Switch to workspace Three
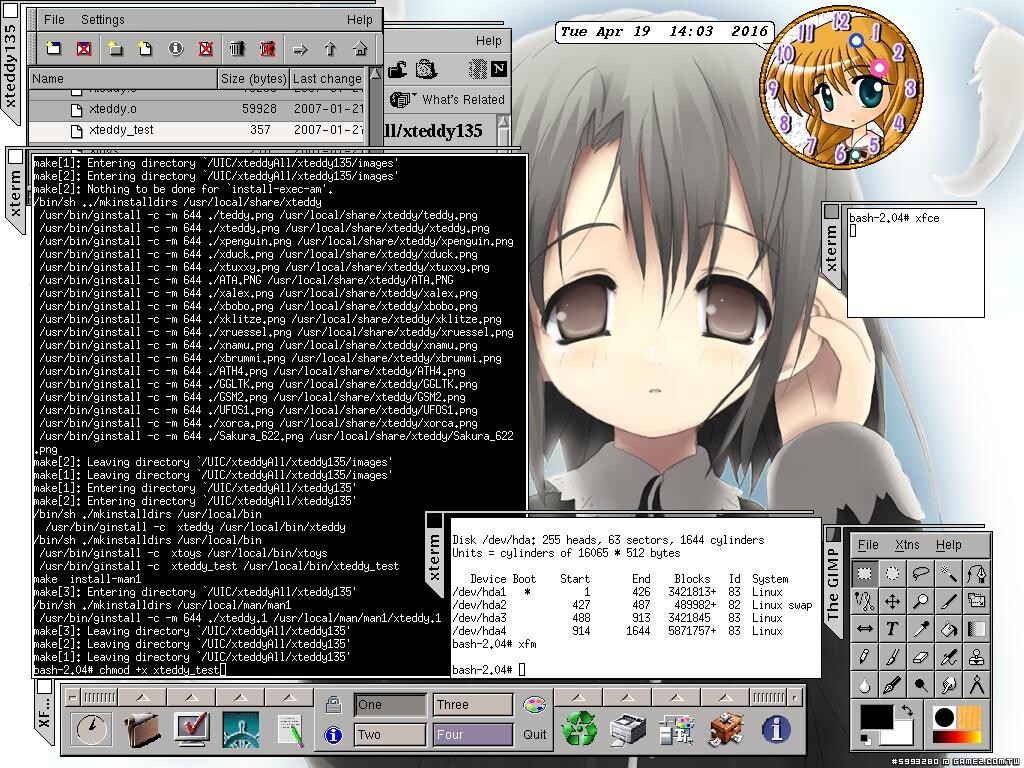This screenshot has width=1024, height=768. click(472, 705)
